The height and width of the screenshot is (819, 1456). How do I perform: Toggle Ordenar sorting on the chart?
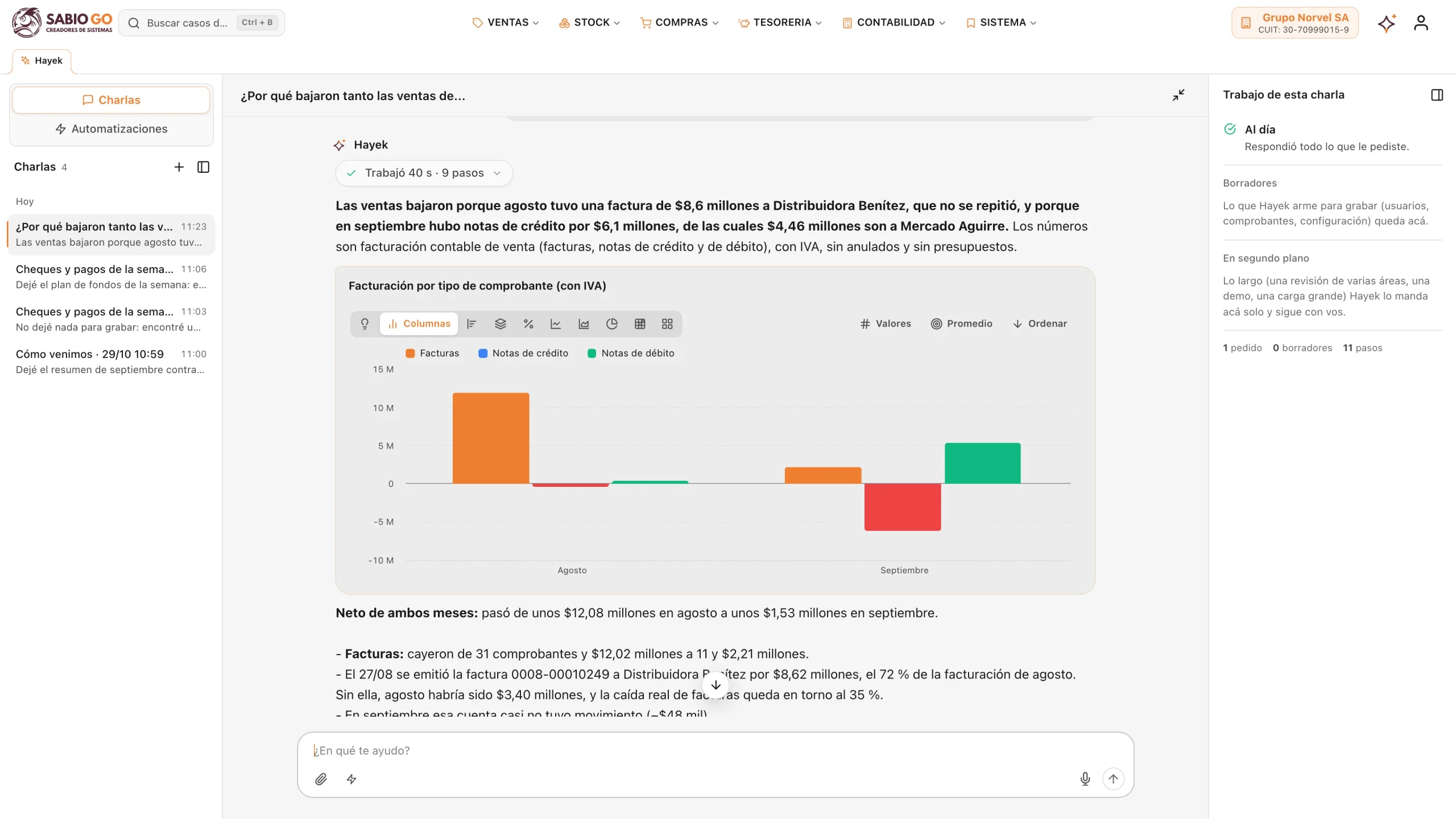click(x=1040, y=324)
